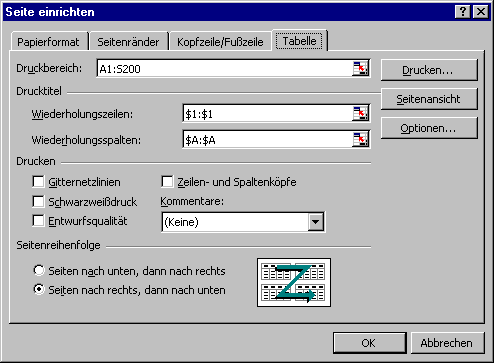494x363 pixels.
Task: Click range selector icon for Wiederholungsspalten
Action: pyautogui.click(x=360, y=140)
